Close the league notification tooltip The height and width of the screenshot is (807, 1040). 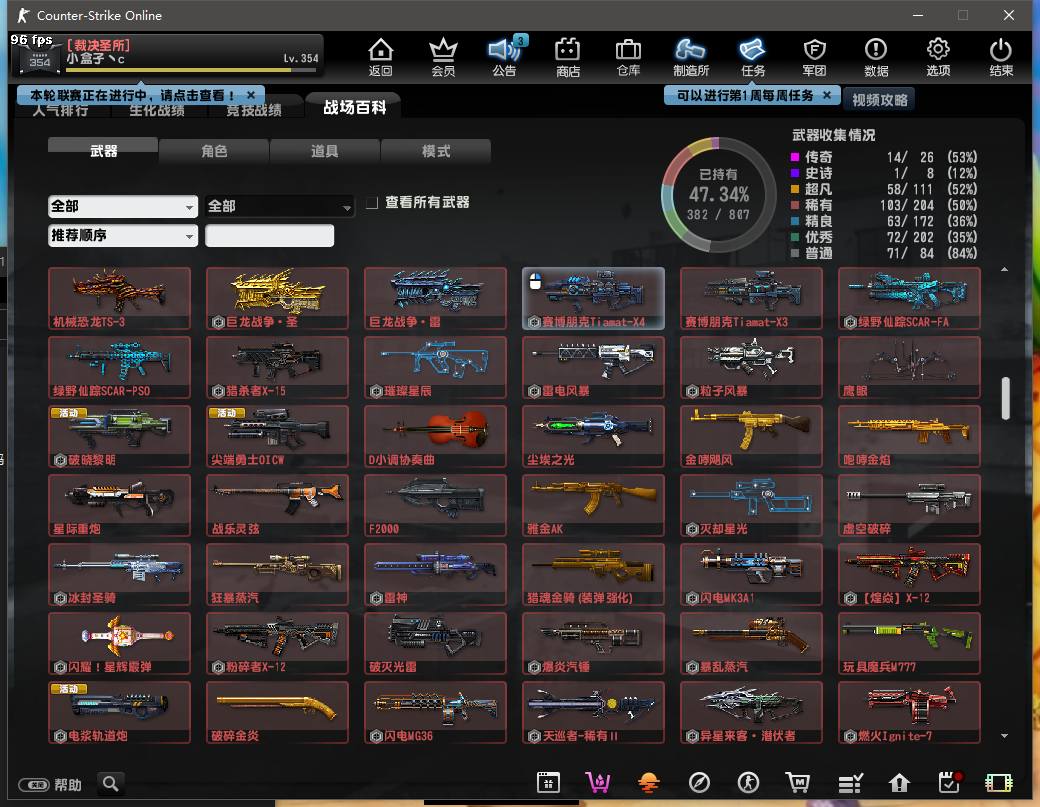pyautogui.click(x=251, y=95)
